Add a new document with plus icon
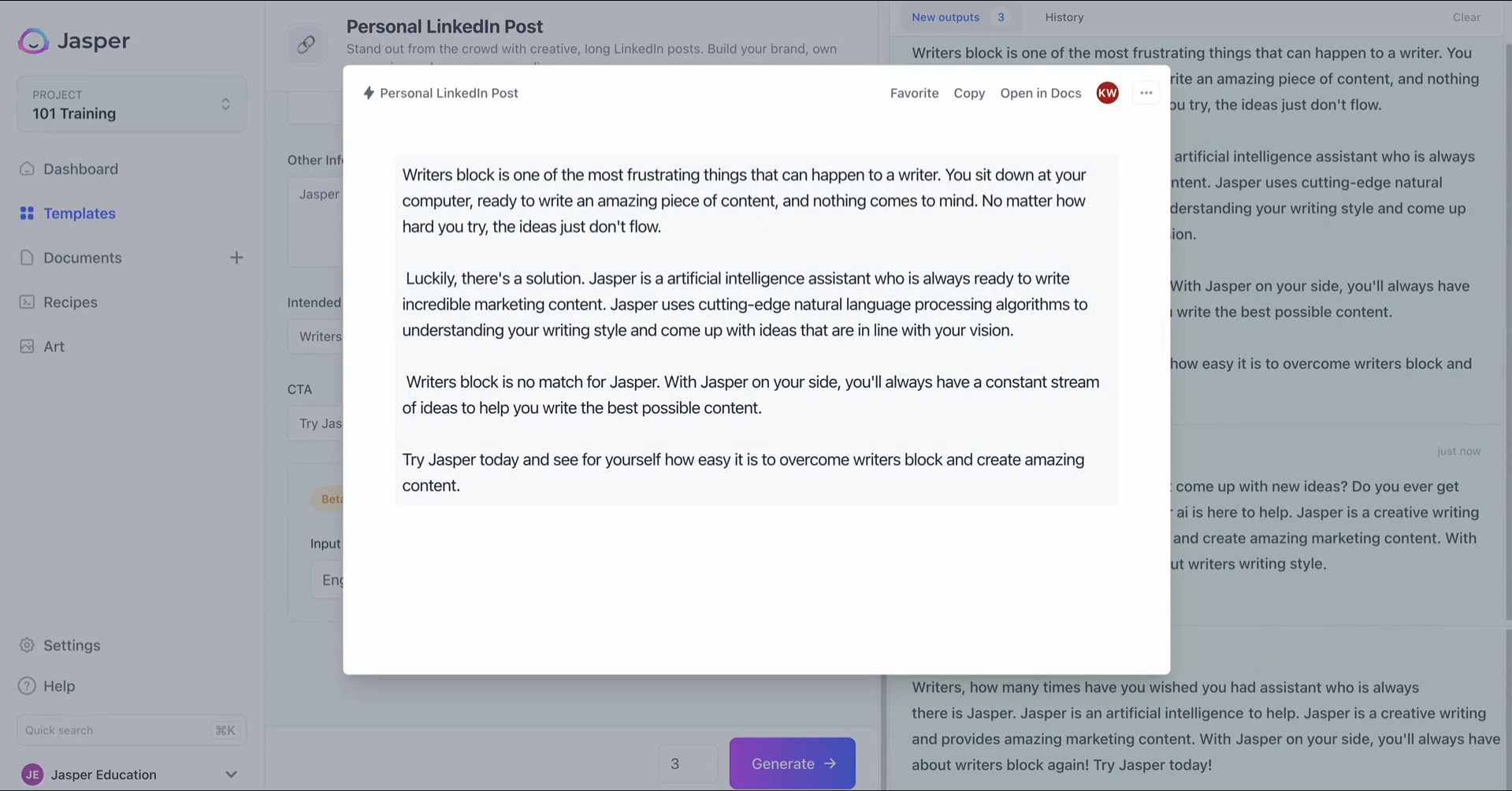 tap(236, 258)
